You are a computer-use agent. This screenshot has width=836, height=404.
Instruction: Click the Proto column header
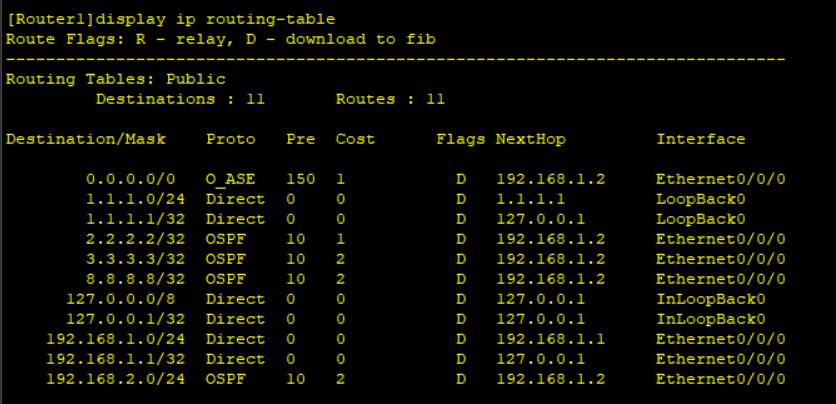(230, 140)
